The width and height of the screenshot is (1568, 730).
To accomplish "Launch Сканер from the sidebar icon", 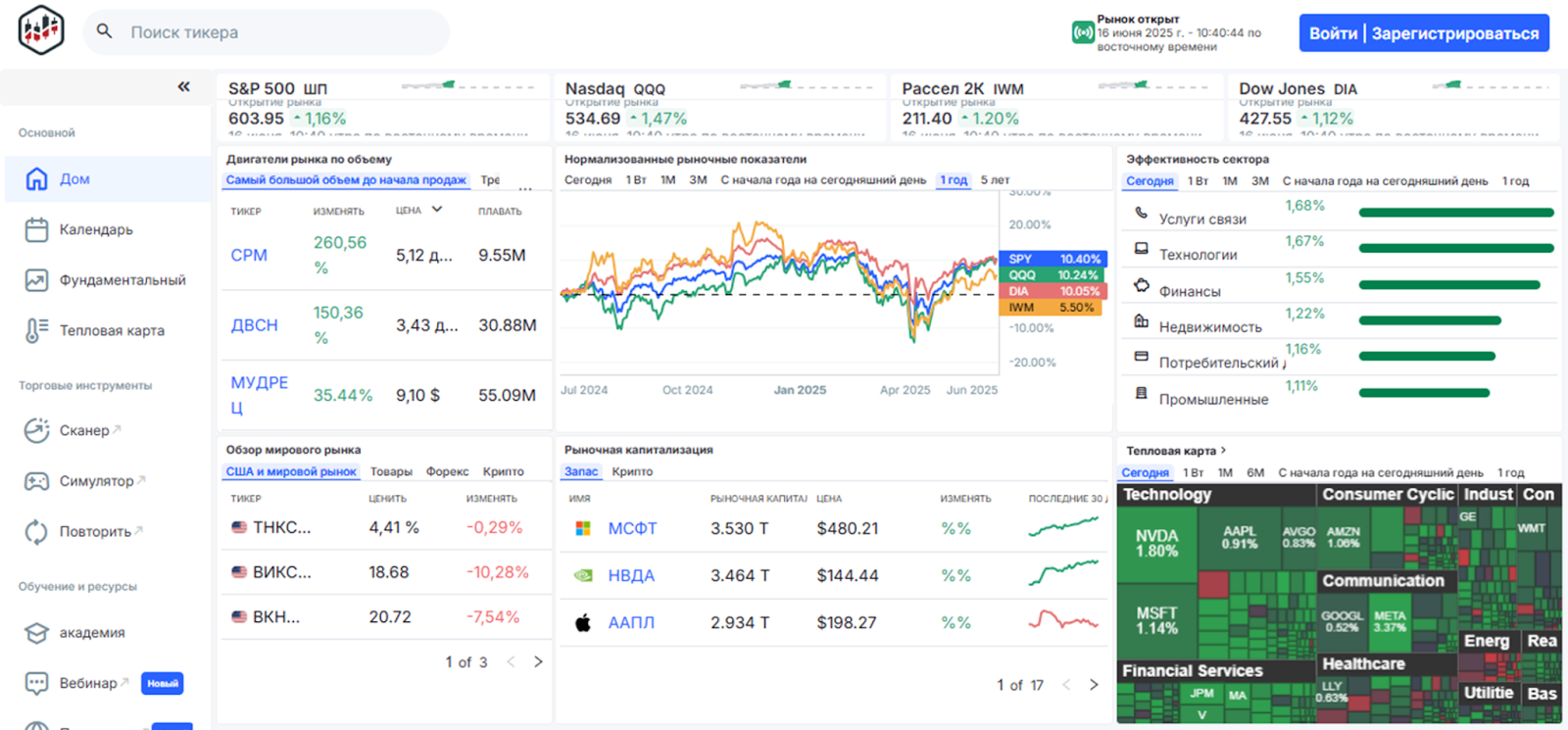I will [x=36, y=430].
